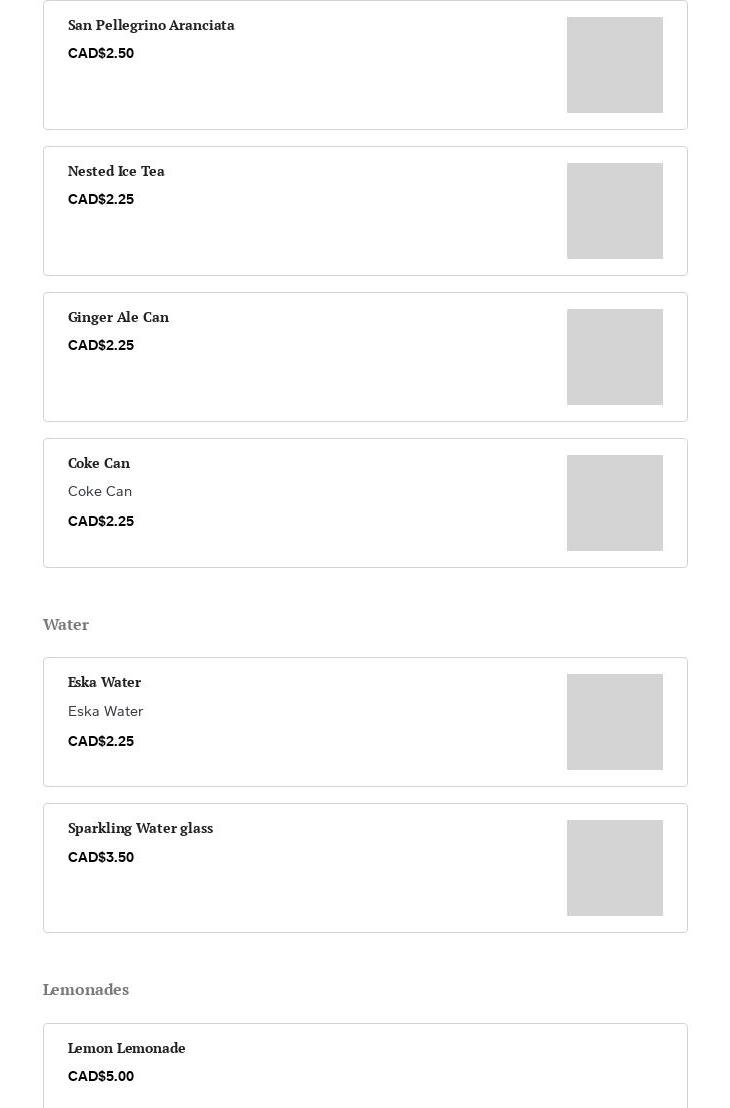Select the Nested Ice Tea title

(116, 171)
